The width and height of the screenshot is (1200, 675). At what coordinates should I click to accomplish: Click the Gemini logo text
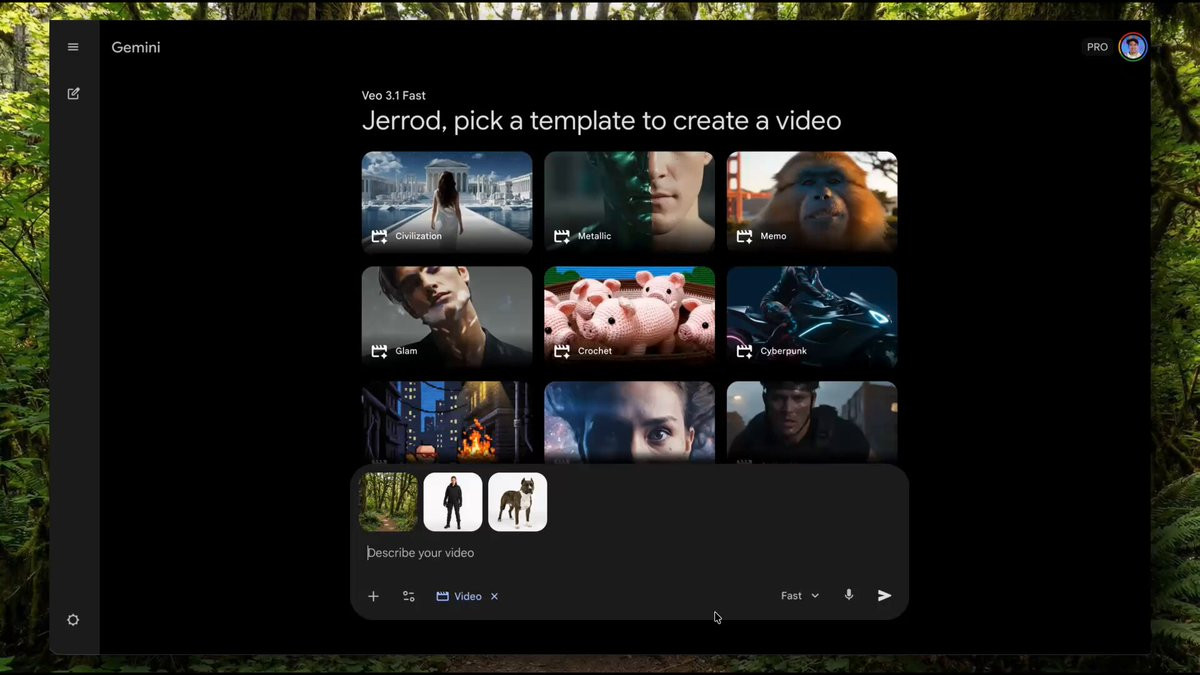(136, 47)
